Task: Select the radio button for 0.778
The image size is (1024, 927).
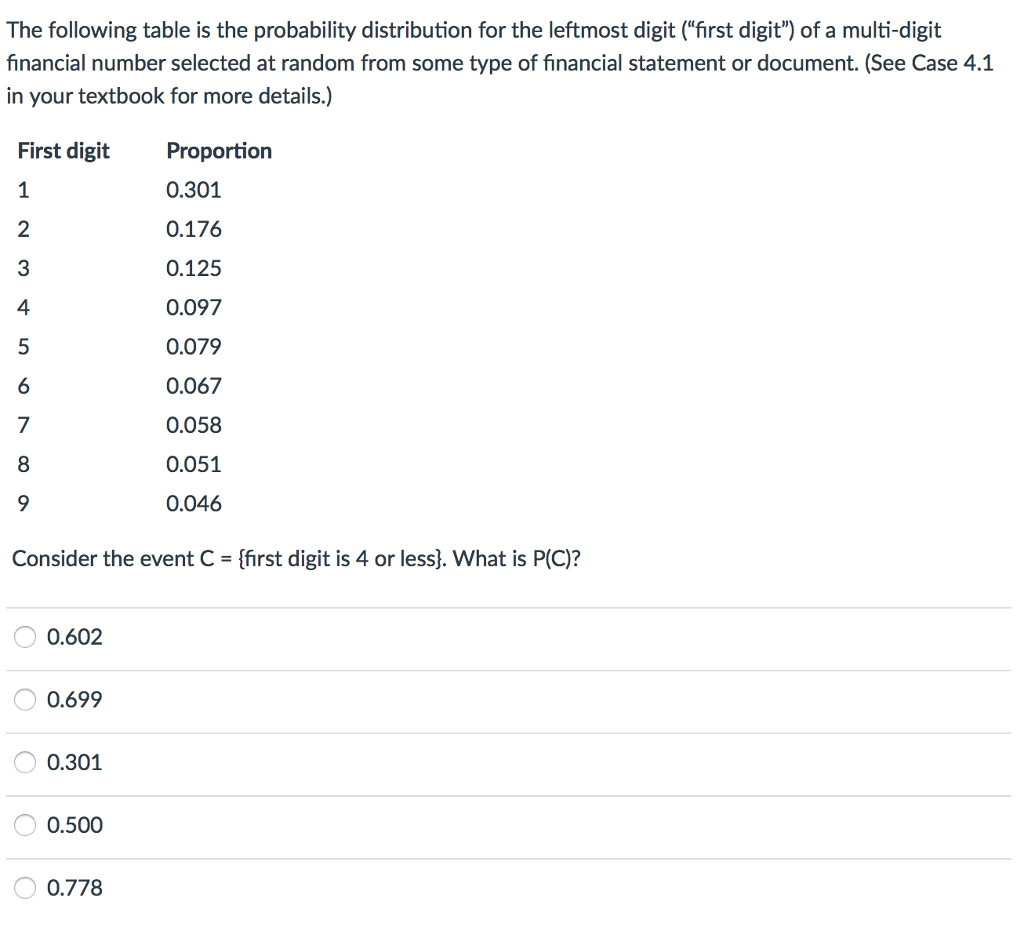Action: click(25, 887)
